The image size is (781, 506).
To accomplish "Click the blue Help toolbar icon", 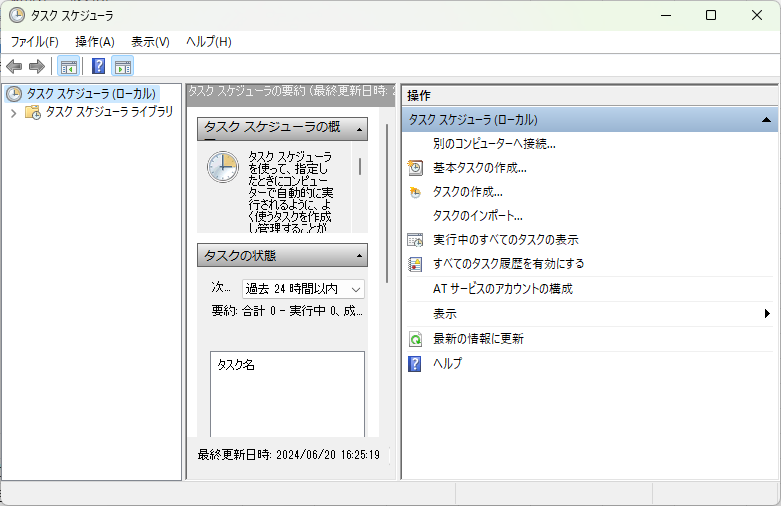I will 98,67.
